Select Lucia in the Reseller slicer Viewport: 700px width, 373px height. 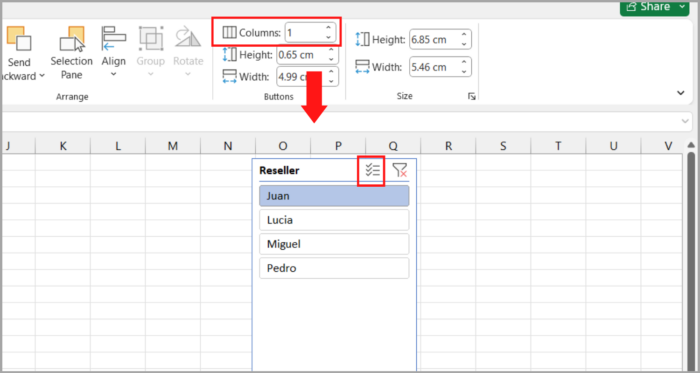[x=334, y=220]
